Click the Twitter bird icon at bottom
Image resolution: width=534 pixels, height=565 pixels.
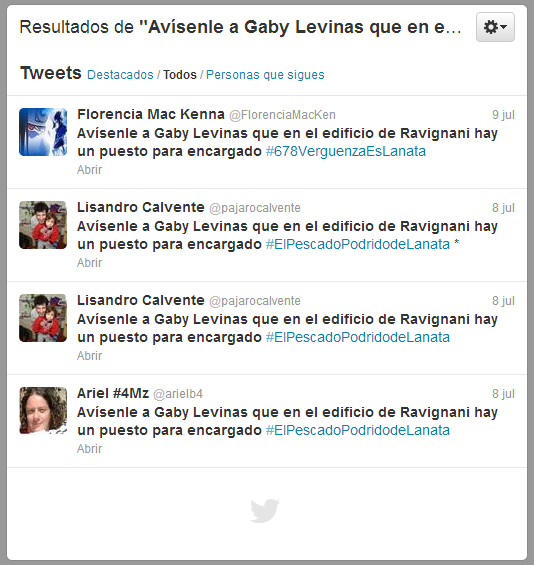(x=265, y=510)
